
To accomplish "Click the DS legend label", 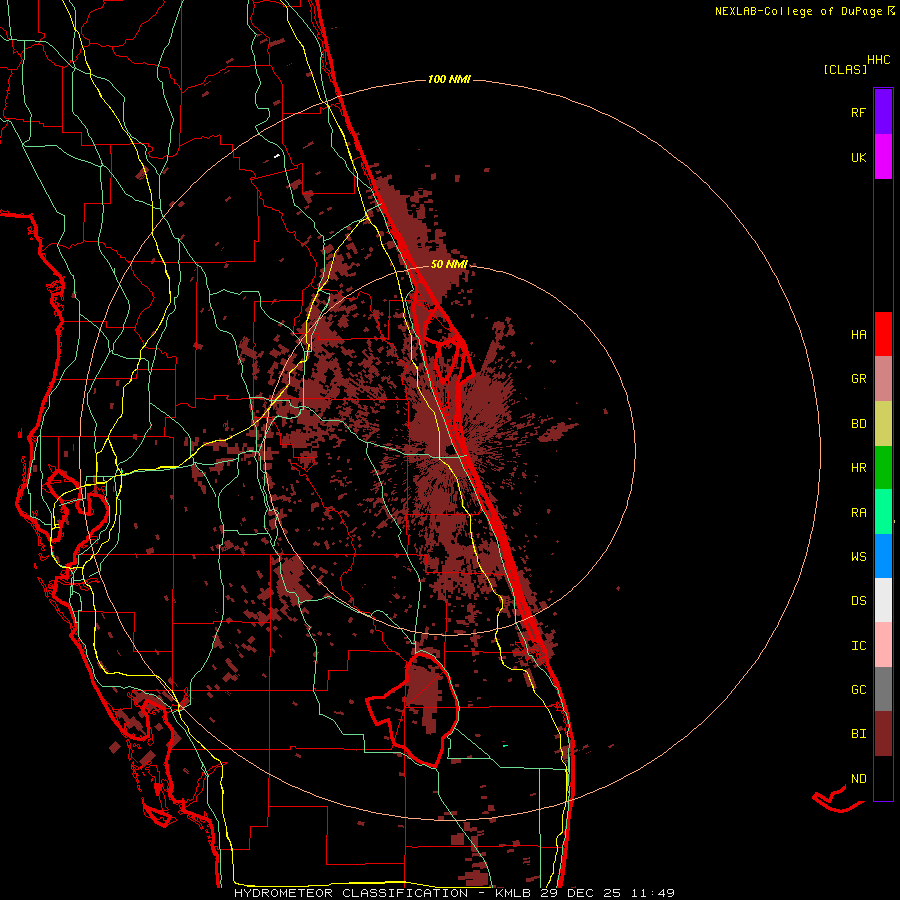I will 858,601.
